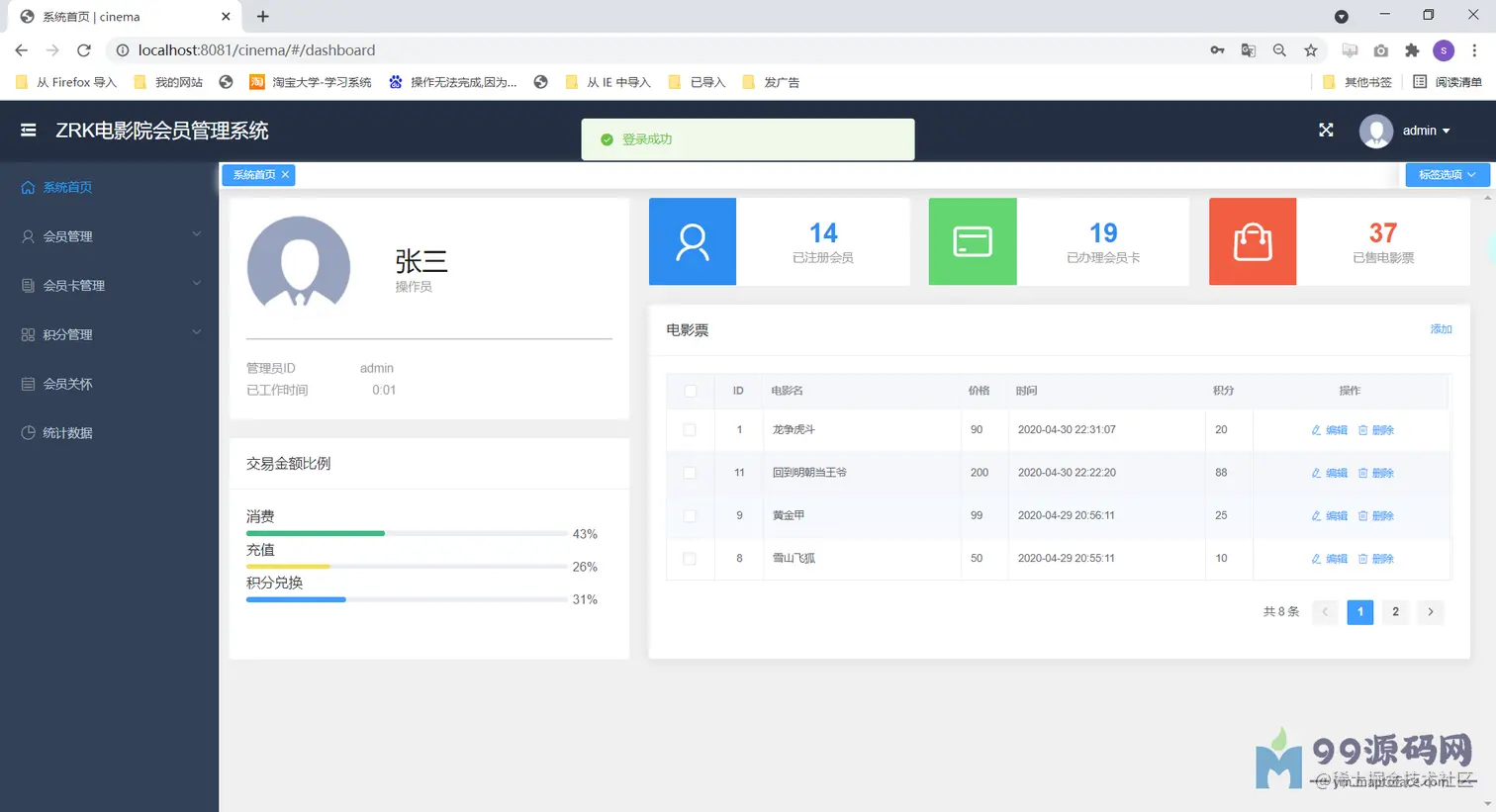Click the 价格 column header

click(979, 391)
